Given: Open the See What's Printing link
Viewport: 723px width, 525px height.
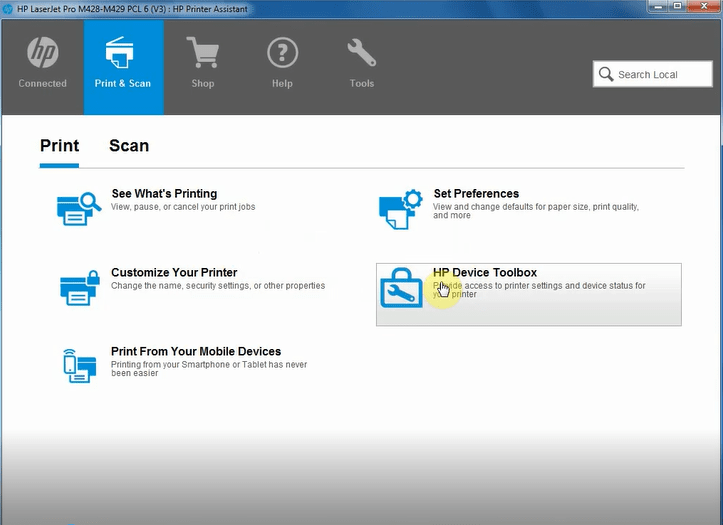Looking at the screenshot, I should click(164, 194).
